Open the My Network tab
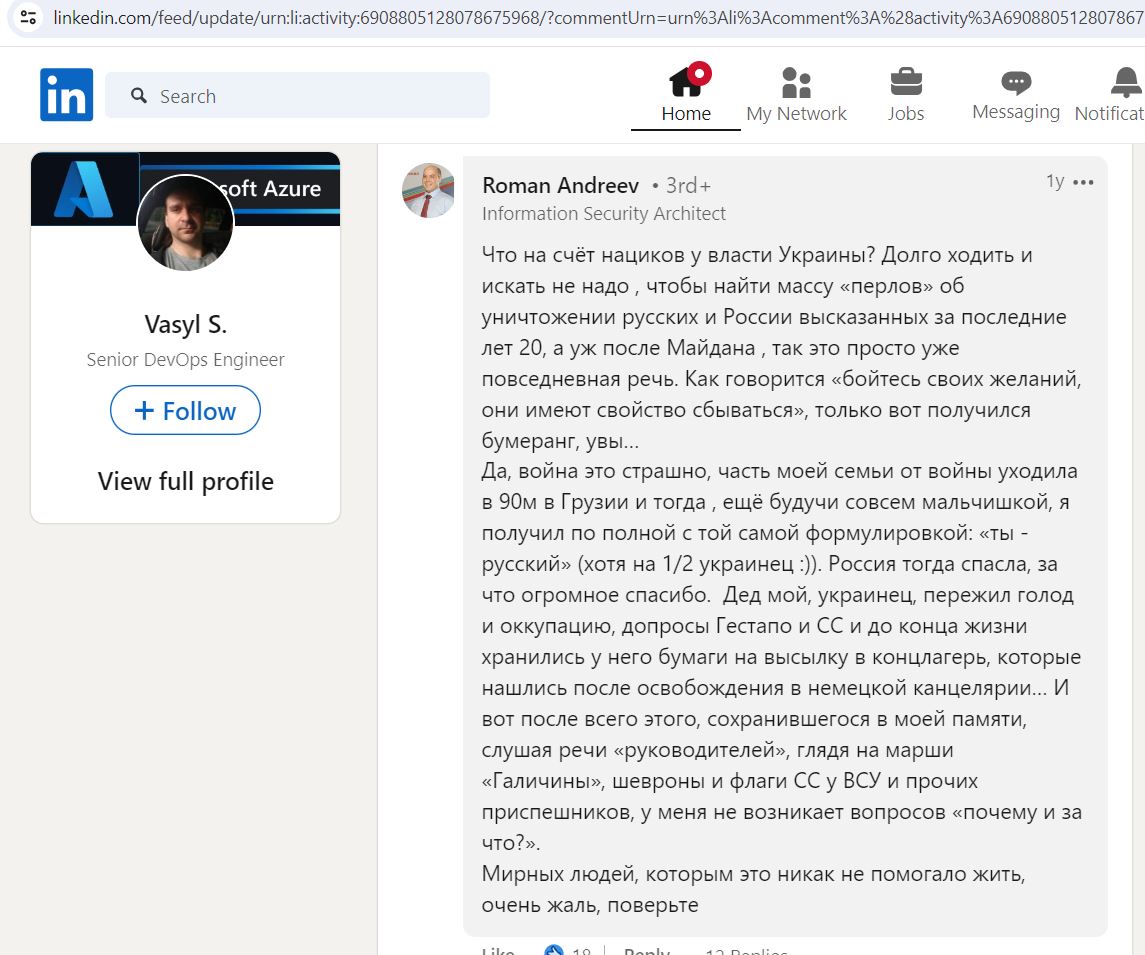Image resolution: width=1145 pixels, height=955 pixels. click(x=796, y=95)
